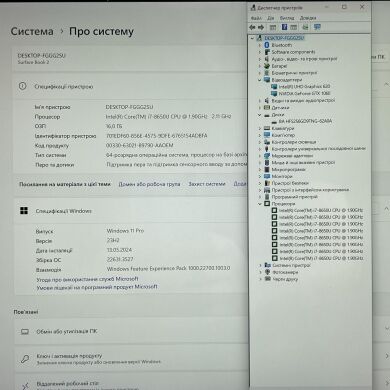Select the Черги друку printer icon
Screen dimensions: 390x390
click(x=267, y=279)
